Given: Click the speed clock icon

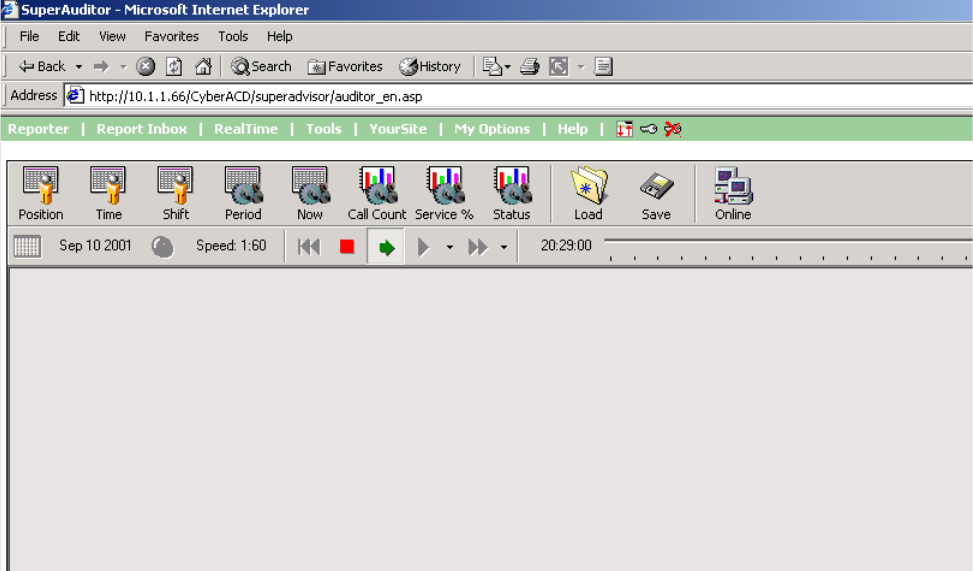Looking at the screenshot, I should 163,246.
